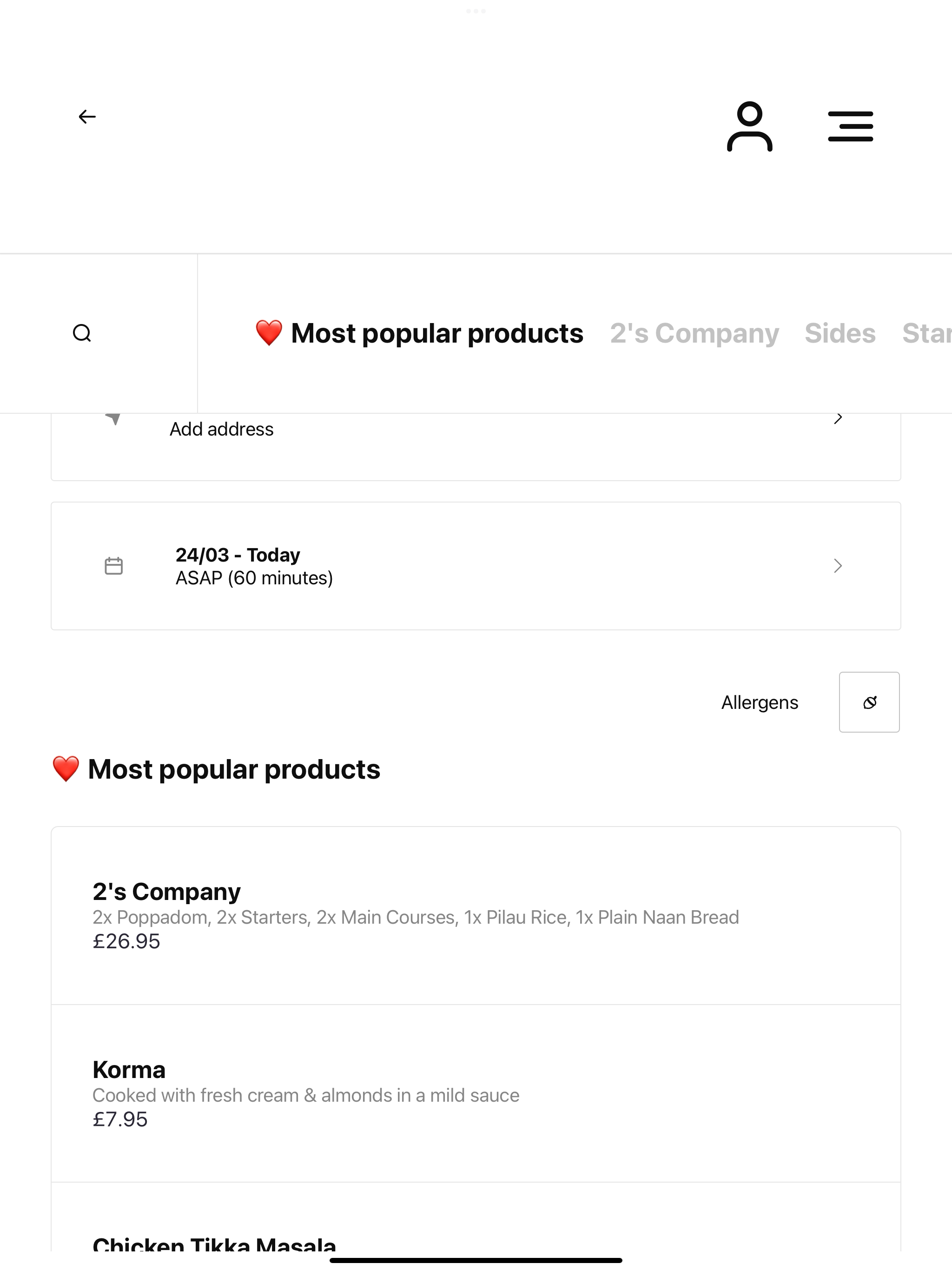The height and width of the screenshot is (1270, 952).
Task: Click the Add address link
Action: tap(222, 429)
